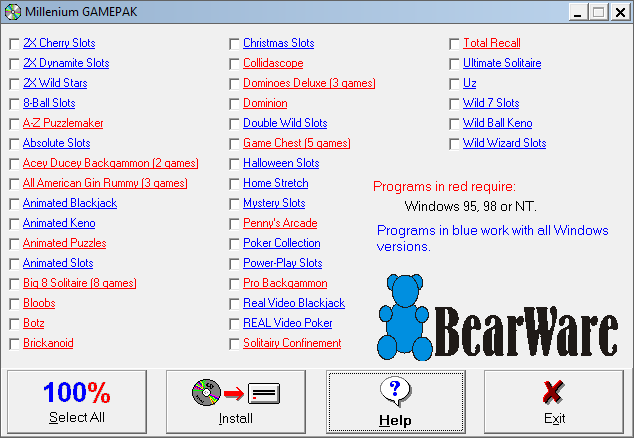634x438 pixels.
Task: Enable the Ultimate Solitaire checkbox
Action: click(454, 64)
